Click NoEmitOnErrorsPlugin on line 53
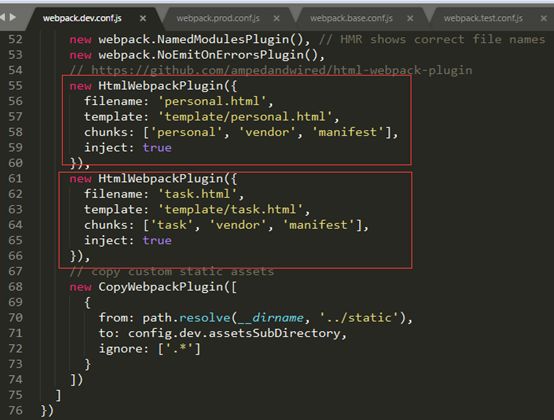 tap(231, 55)
